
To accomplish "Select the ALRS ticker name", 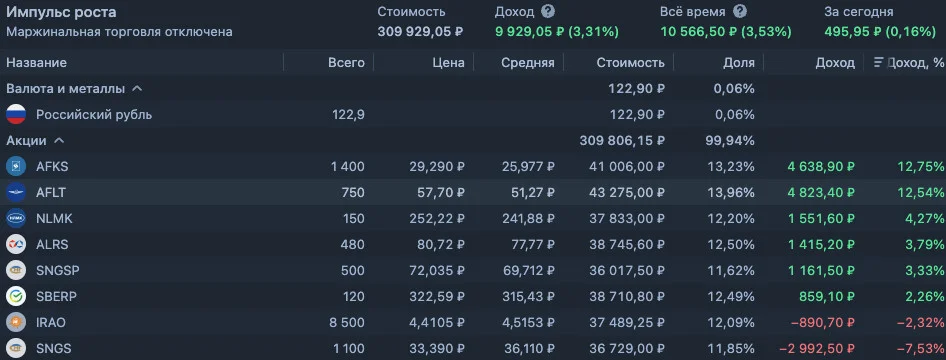I will [52, 244].
